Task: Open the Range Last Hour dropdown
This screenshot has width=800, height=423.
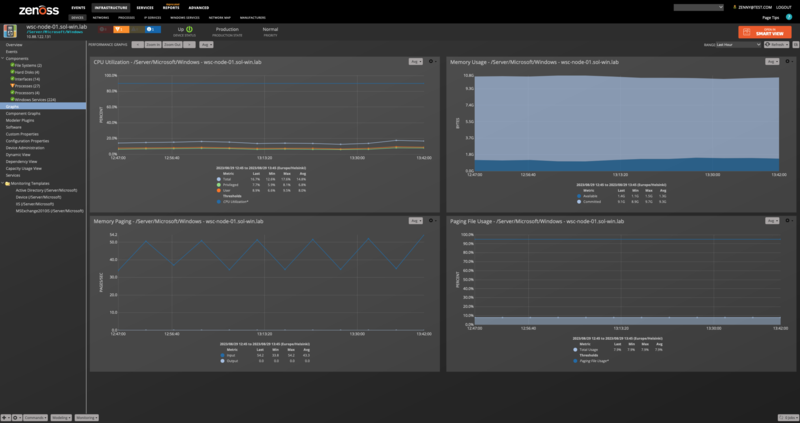Action: [738, 45]
